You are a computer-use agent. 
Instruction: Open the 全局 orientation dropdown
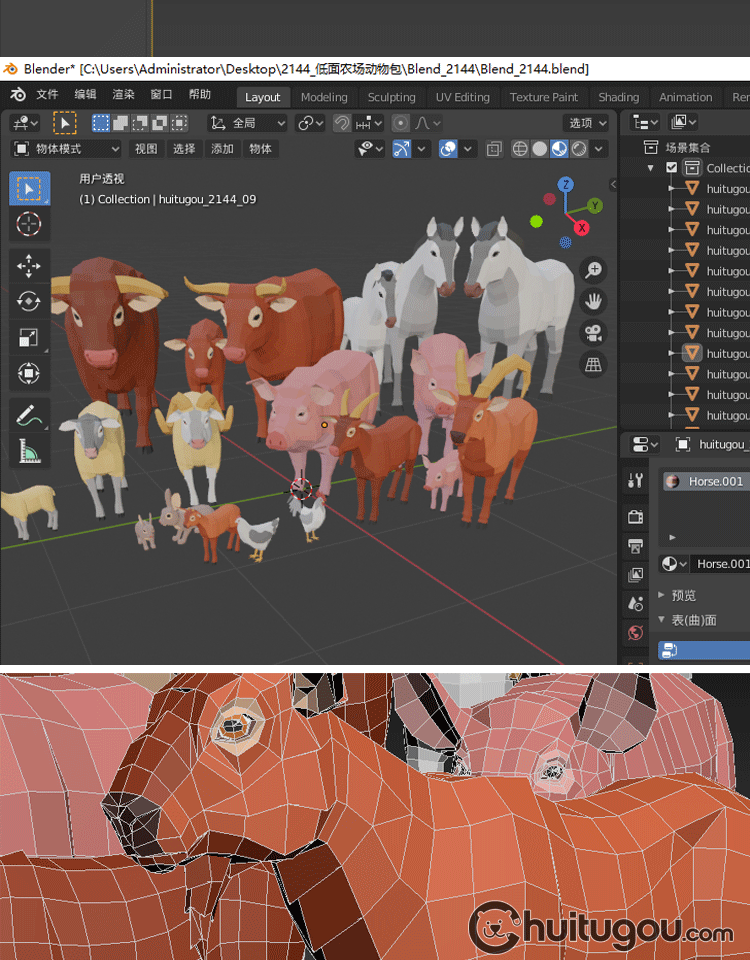coord(248,123)
